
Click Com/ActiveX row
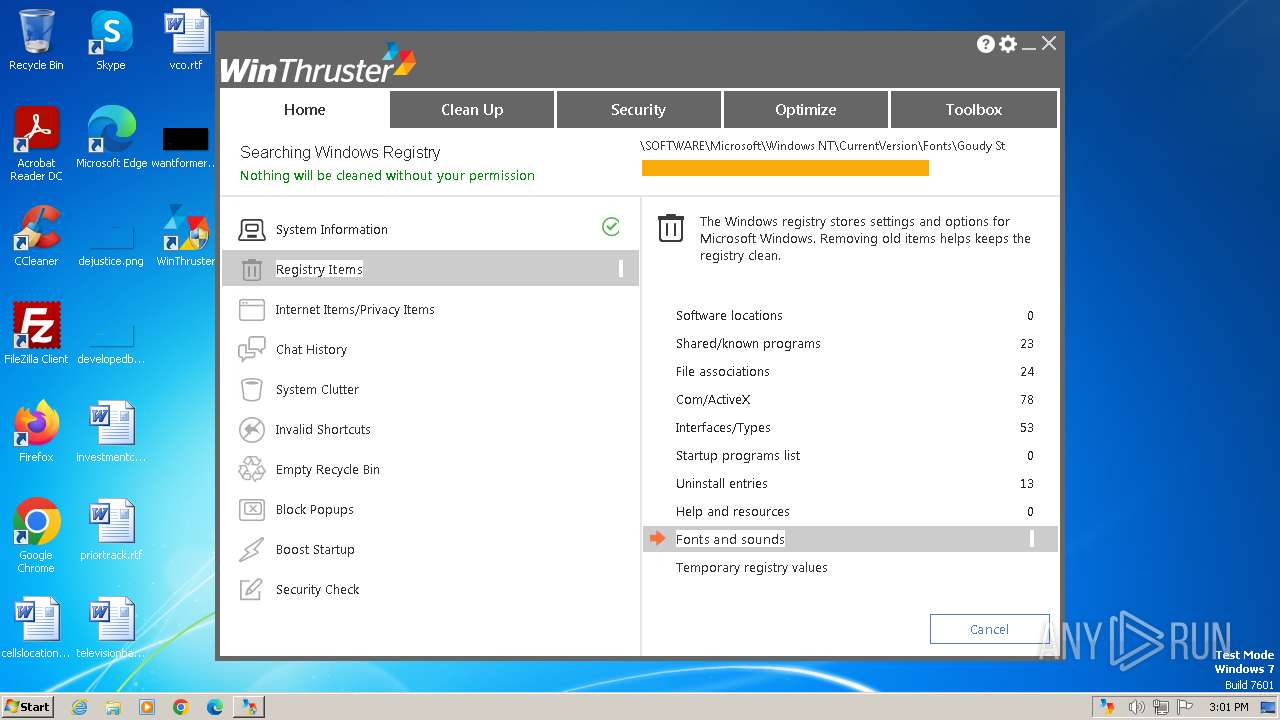coord(850,400)
